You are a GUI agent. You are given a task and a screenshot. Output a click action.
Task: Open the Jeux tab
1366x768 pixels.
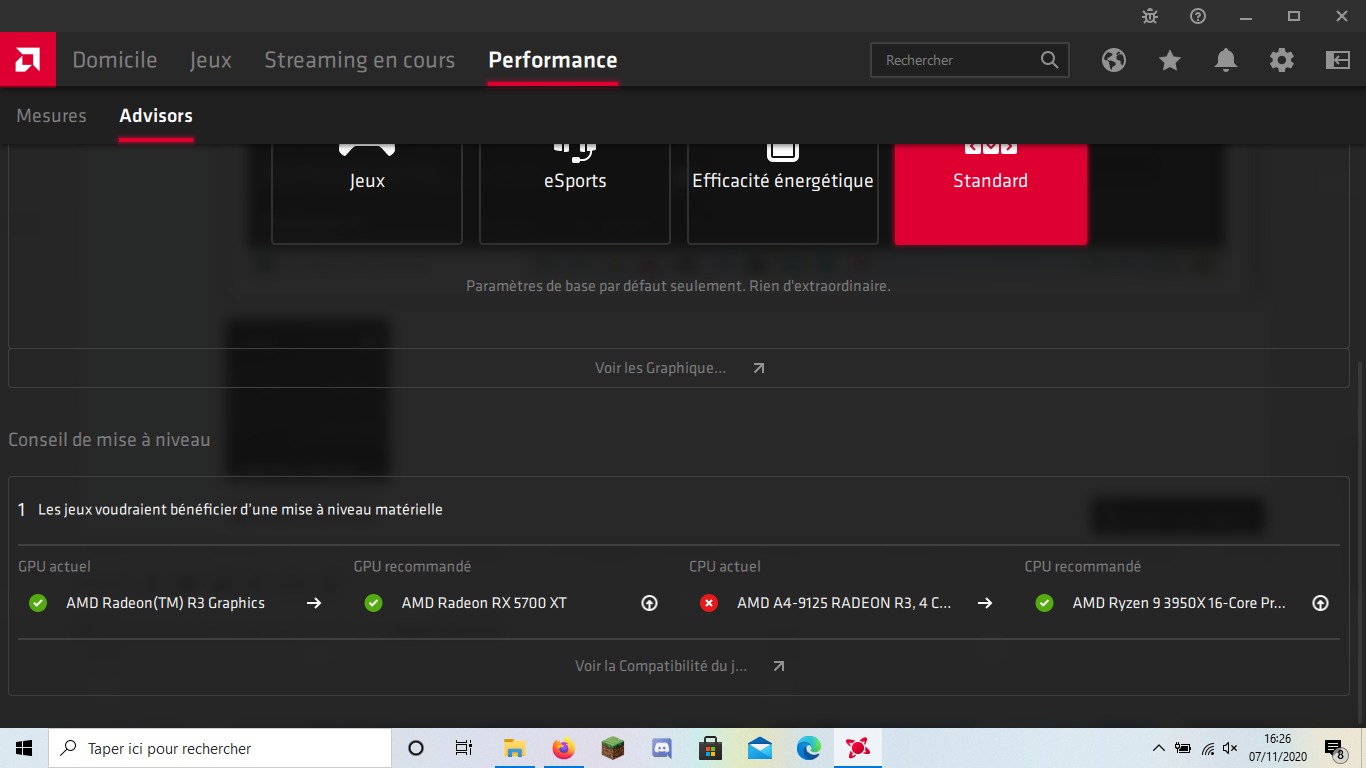pyautogui.click(x=211, y=60)
